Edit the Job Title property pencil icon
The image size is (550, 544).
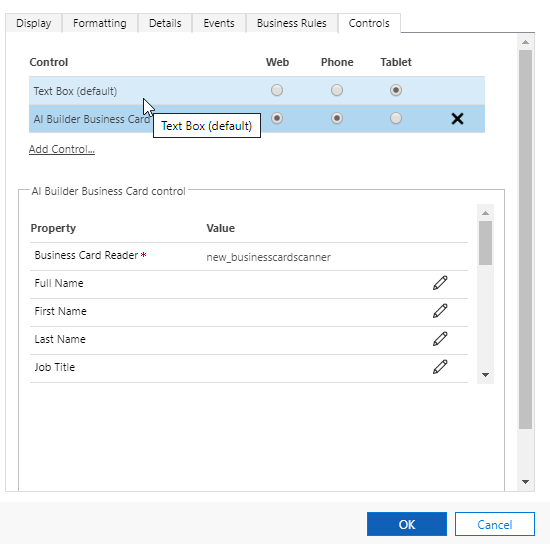click(x=440, y=367)
